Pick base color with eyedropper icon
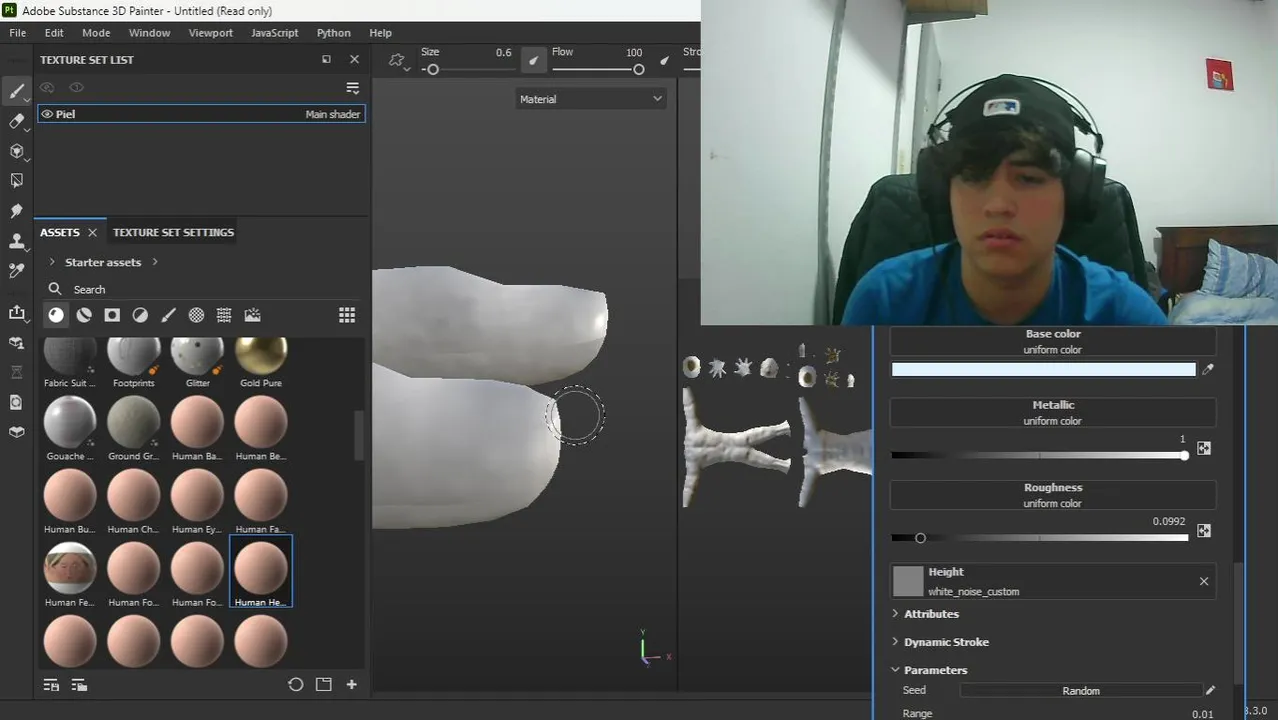 click(x=1208, y=370)
